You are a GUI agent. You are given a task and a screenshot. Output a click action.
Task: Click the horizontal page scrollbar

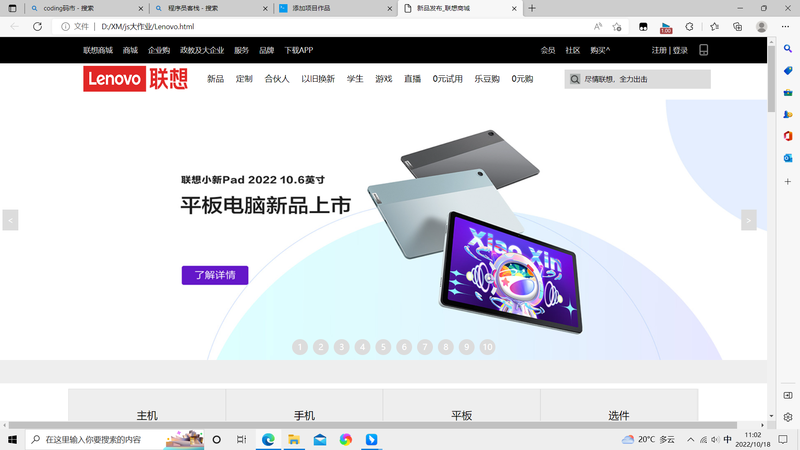pyautogui.click(x=372, y=425)
